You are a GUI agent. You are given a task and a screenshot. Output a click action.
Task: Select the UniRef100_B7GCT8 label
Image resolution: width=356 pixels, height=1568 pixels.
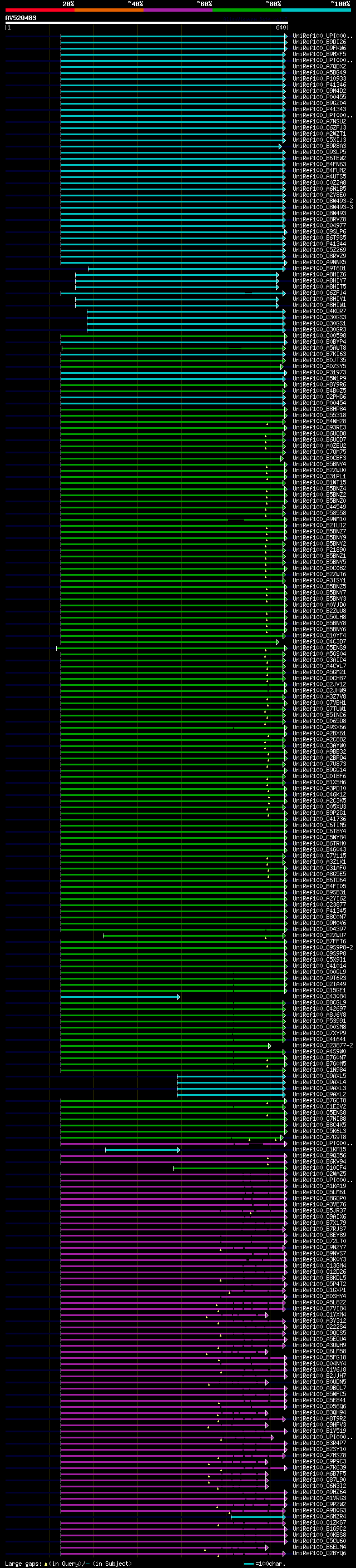[319, 1101]
